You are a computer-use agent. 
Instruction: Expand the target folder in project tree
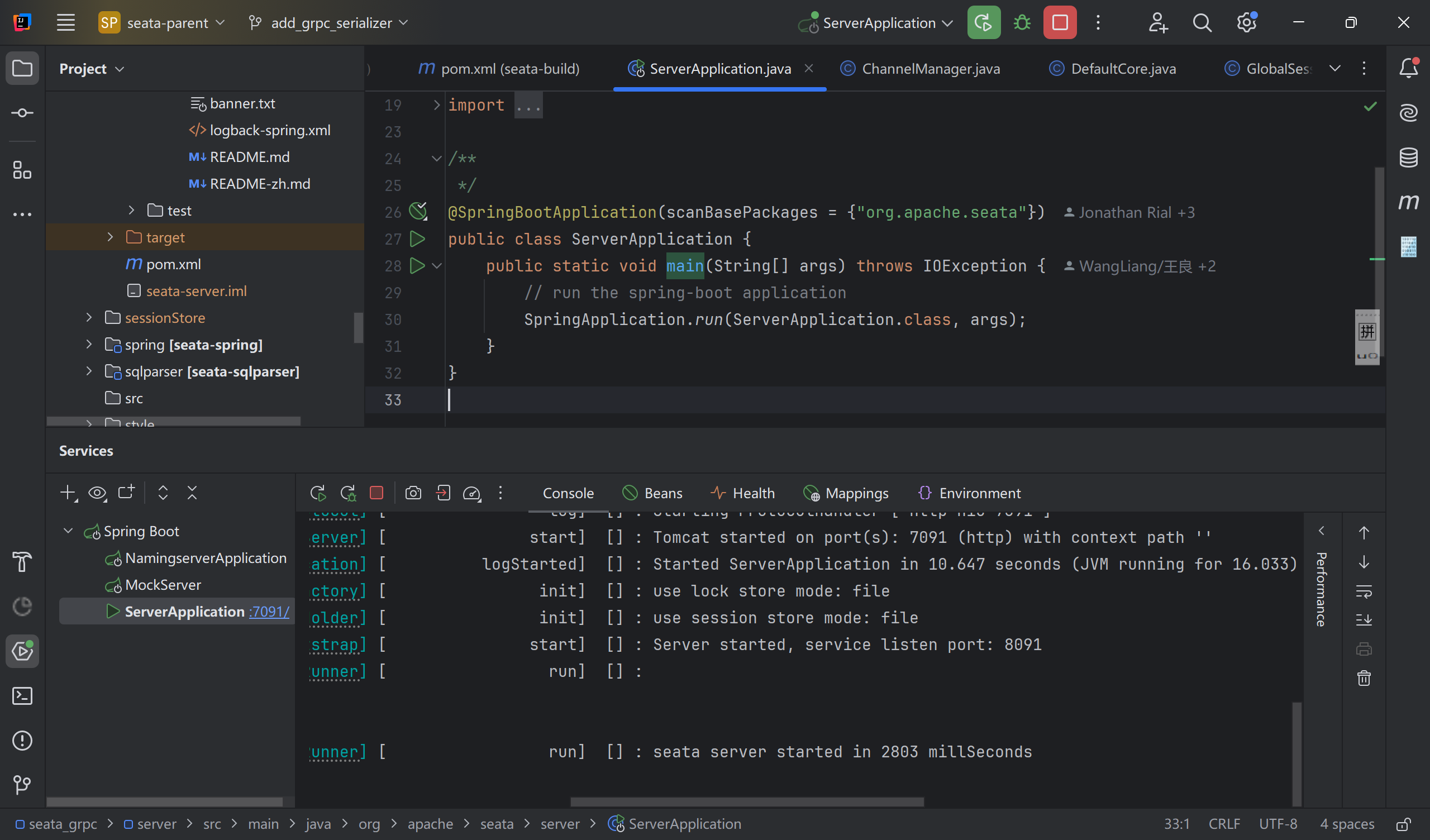[x=110, y=237]
